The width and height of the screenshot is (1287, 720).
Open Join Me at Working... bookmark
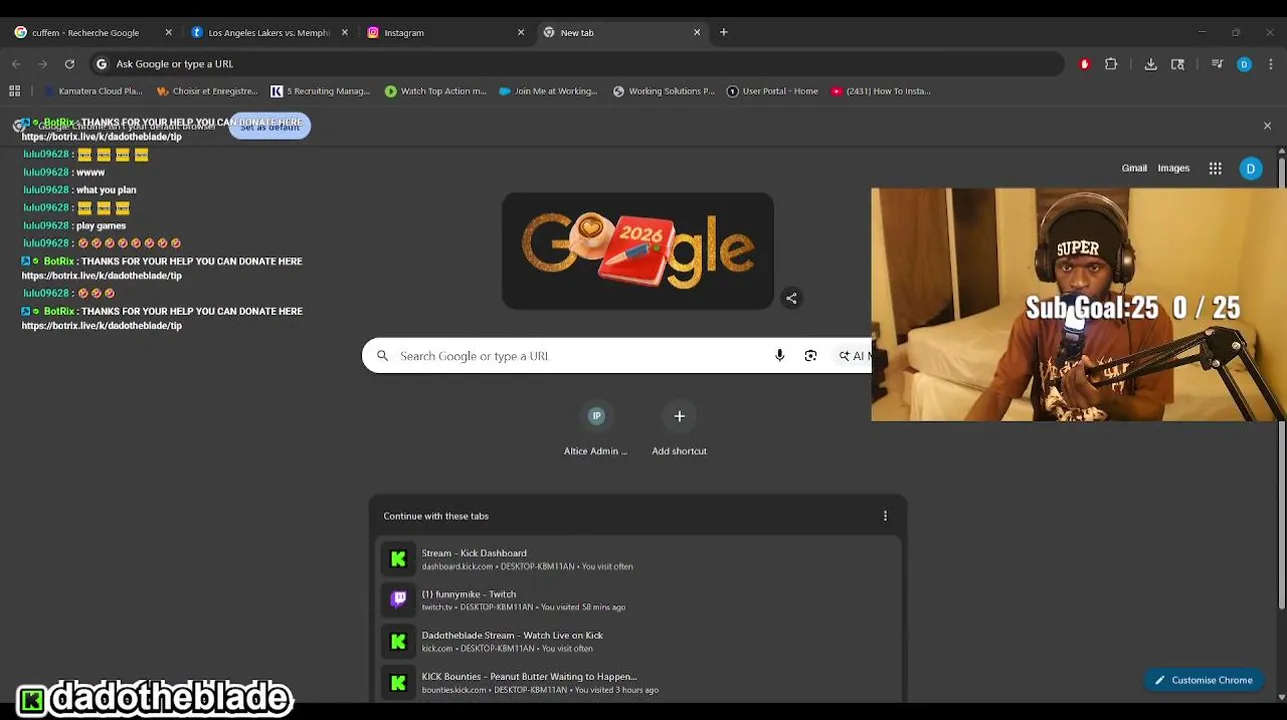pos(548,91)
